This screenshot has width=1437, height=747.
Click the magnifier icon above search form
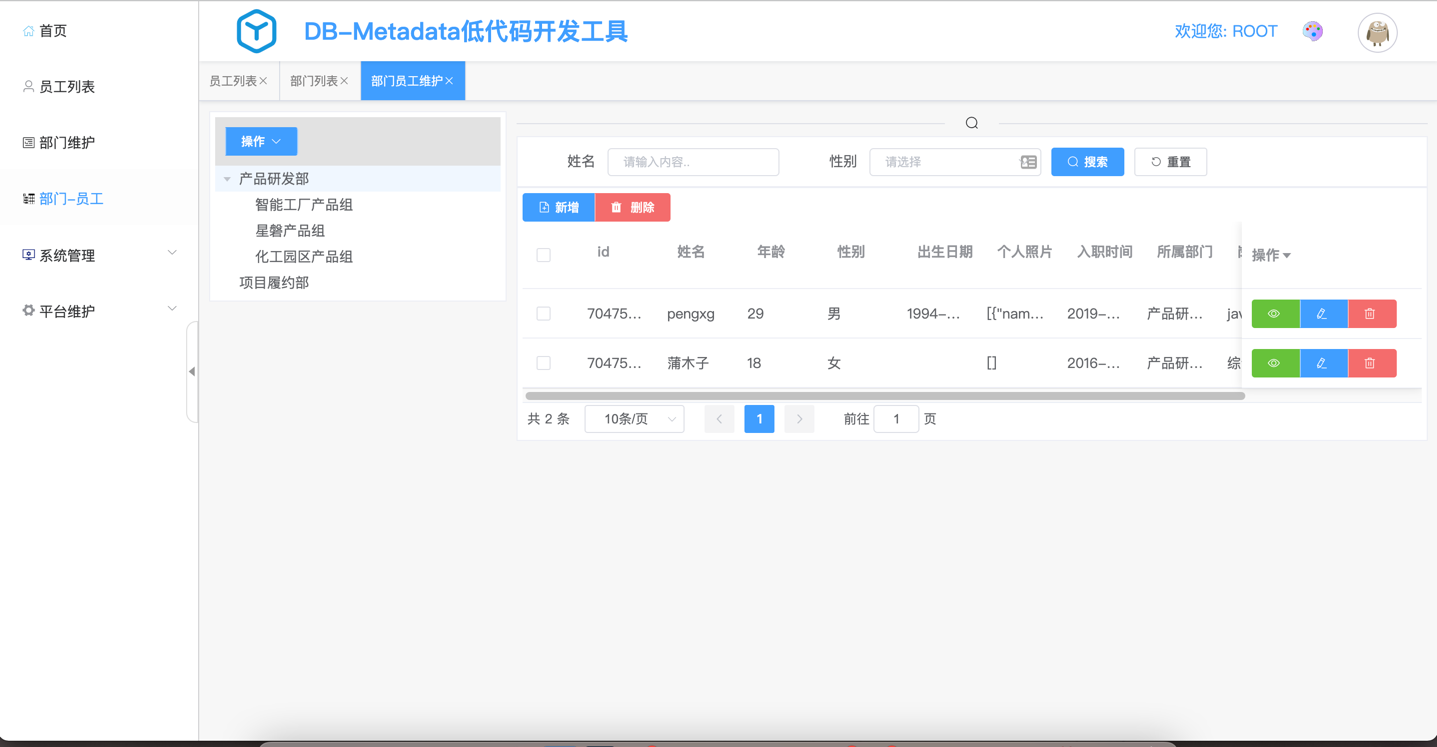tap(971, 123)
